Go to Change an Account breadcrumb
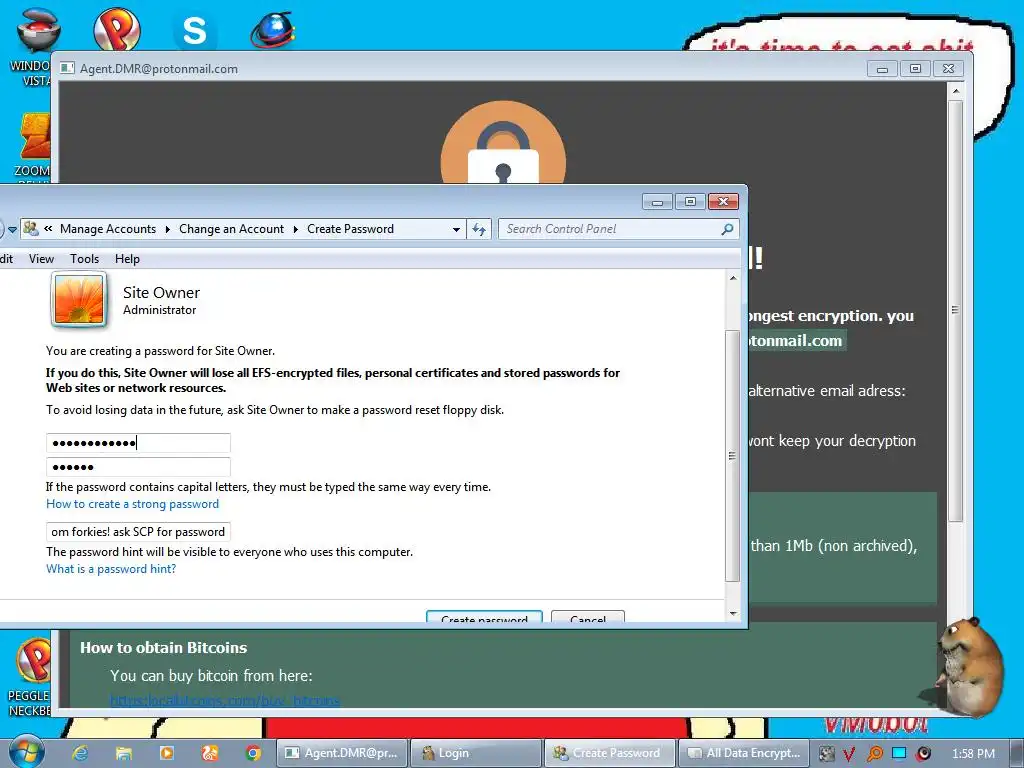This screenshot has width=1024, height=768. tap(231, 229)
